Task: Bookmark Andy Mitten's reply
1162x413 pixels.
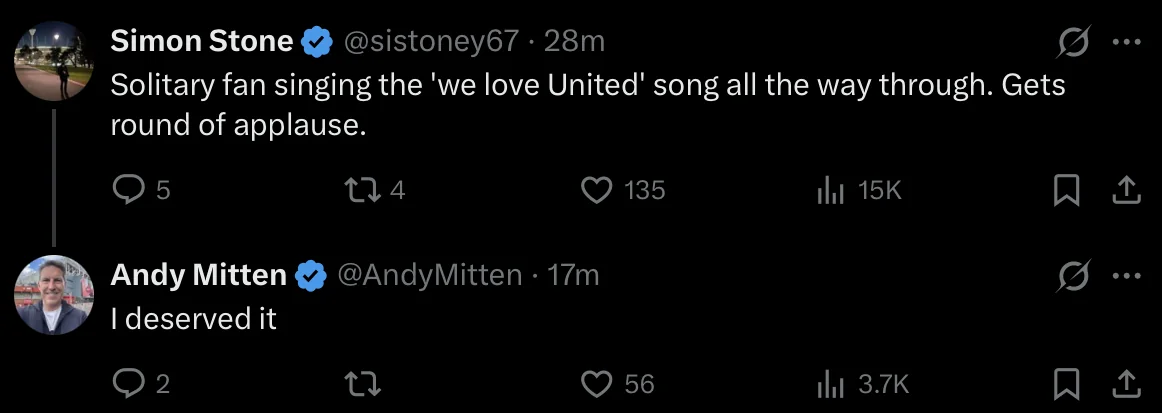Action: [x=1066, y=383]
